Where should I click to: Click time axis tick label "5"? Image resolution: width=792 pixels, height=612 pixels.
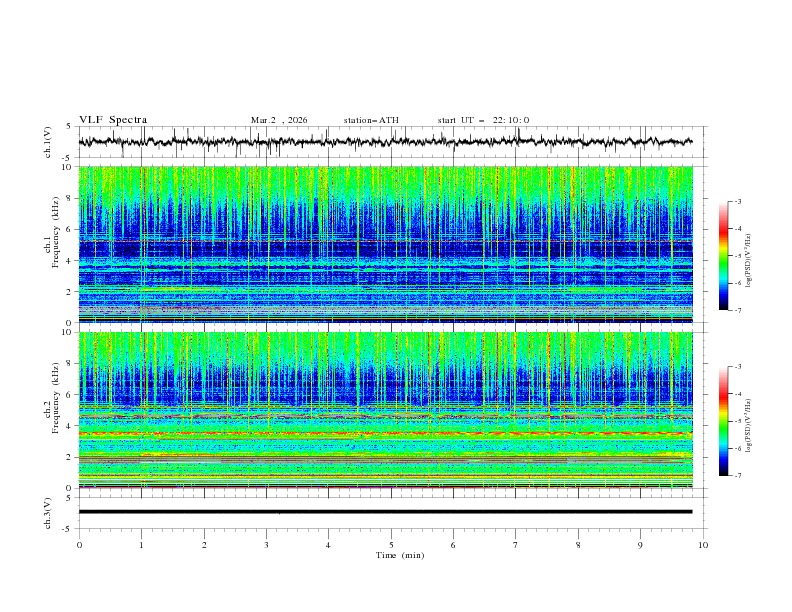click(x=391, y=545)
